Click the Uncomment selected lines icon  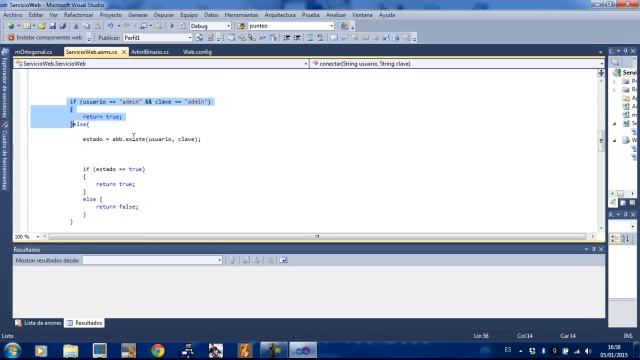(320, 38)
